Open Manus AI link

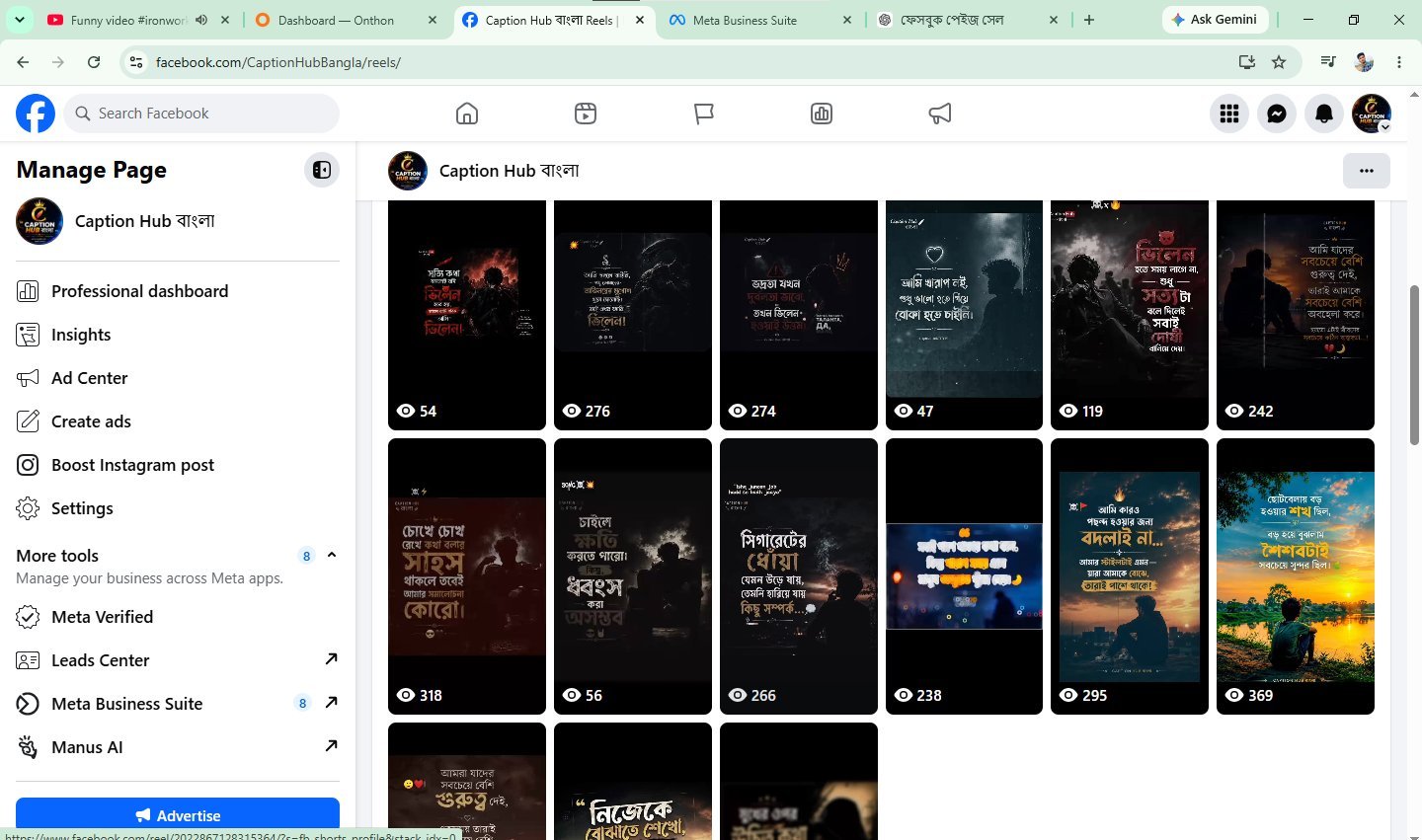click(178, 747)
